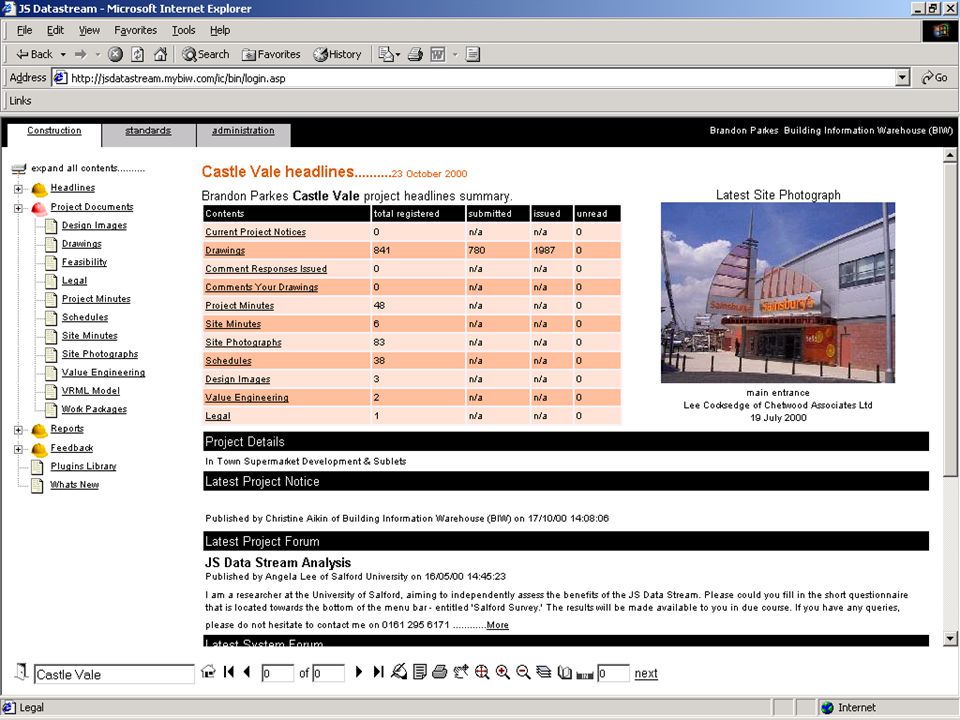Open Work Packages in the tree
This screenshot has width=960, height=720.
[94, 409]
